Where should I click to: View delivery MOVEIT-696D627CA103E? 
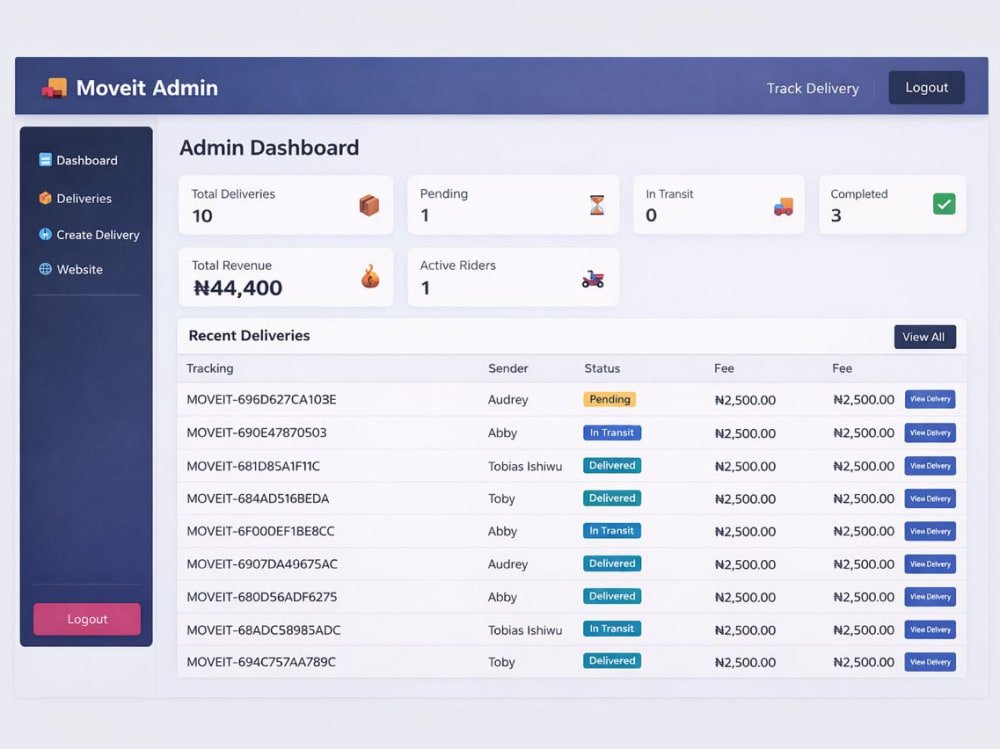930,399
